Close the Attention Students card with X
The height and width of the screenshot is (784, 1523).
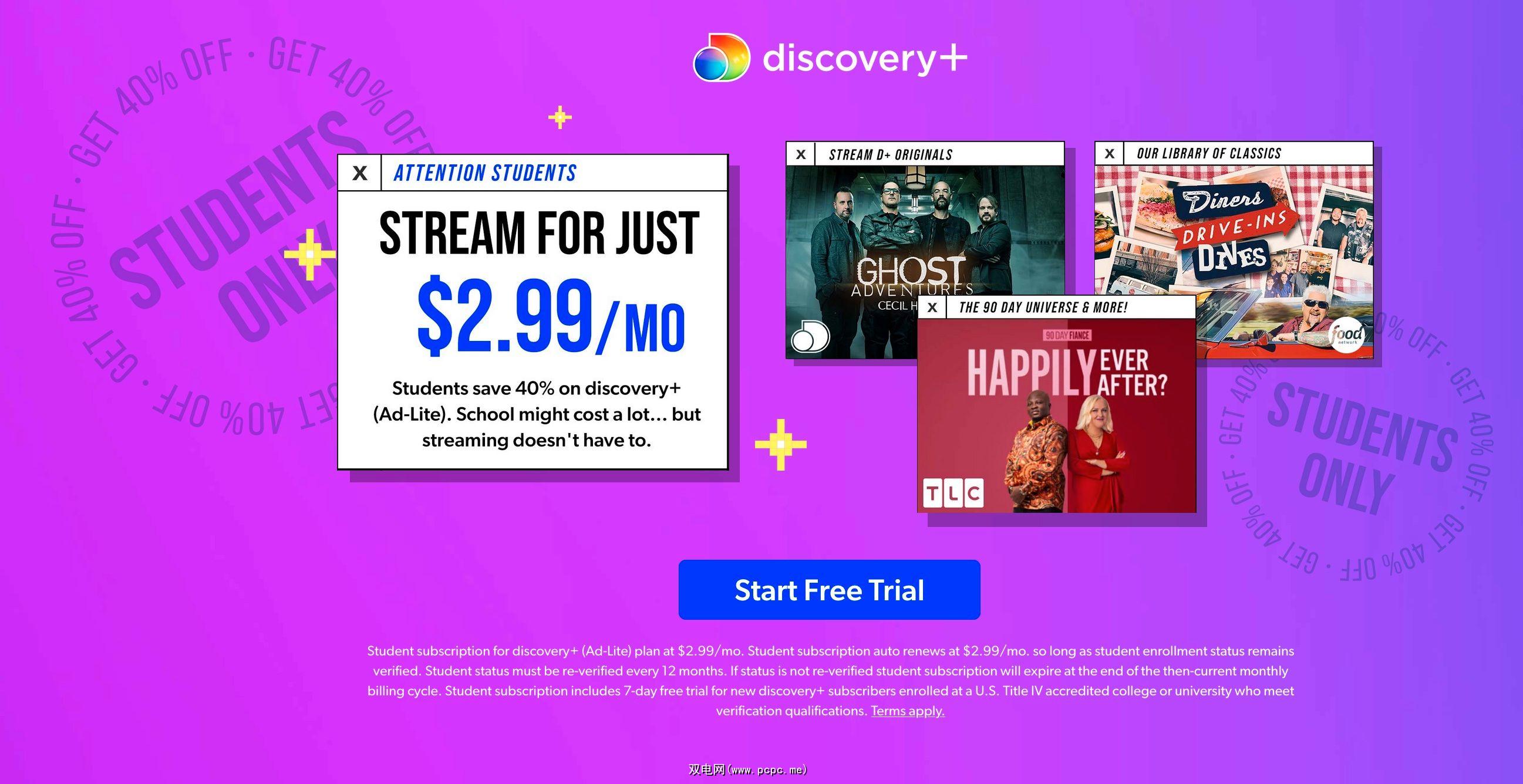coord(359,173)
